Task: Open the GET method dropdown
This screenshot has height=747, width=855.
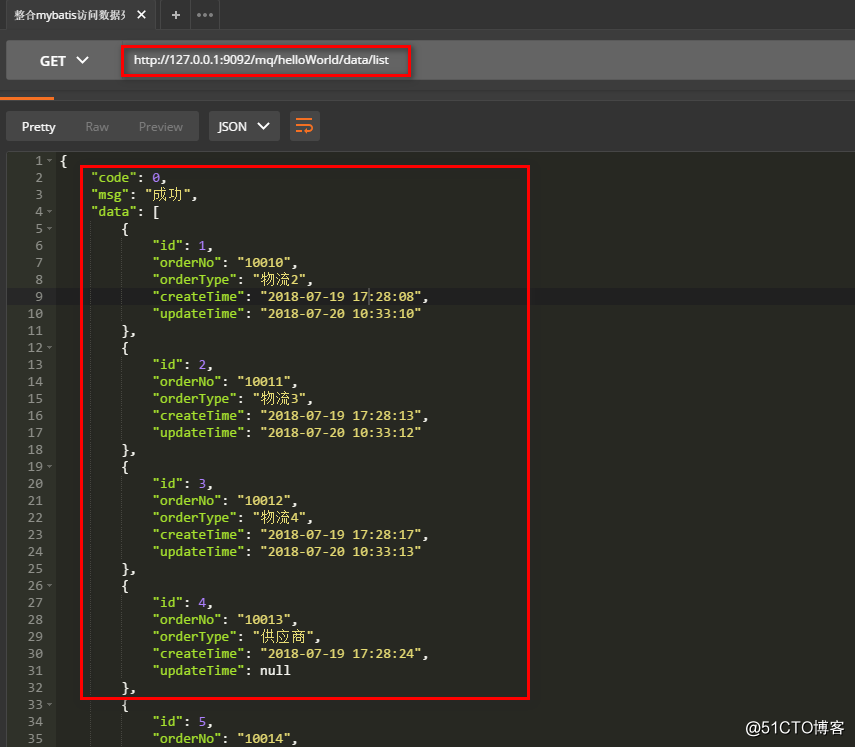Action: pyautogui.click(x=64, y=61)
